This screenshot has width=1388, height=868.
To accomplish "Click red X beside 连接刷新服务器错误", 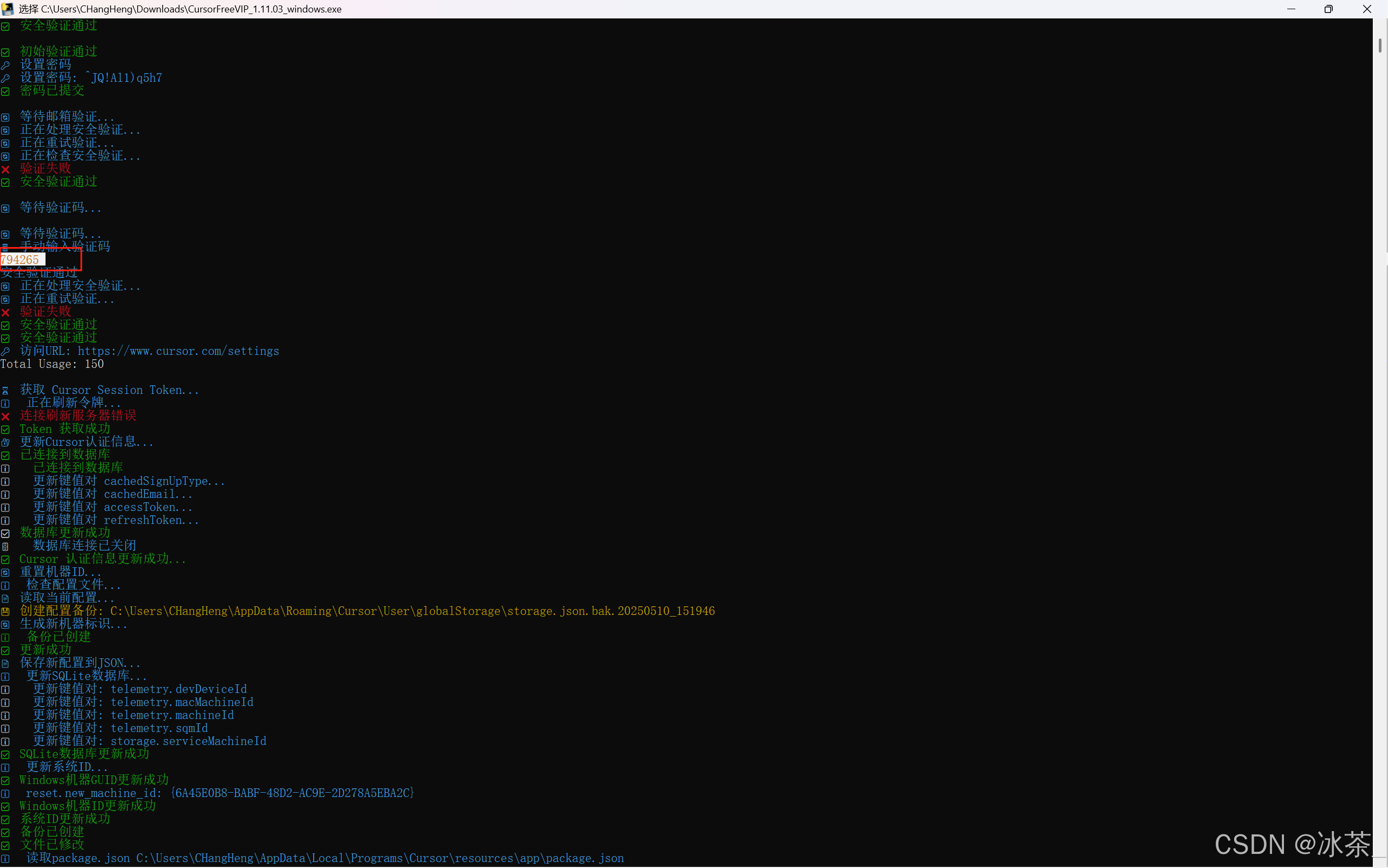I will point(5,416).
